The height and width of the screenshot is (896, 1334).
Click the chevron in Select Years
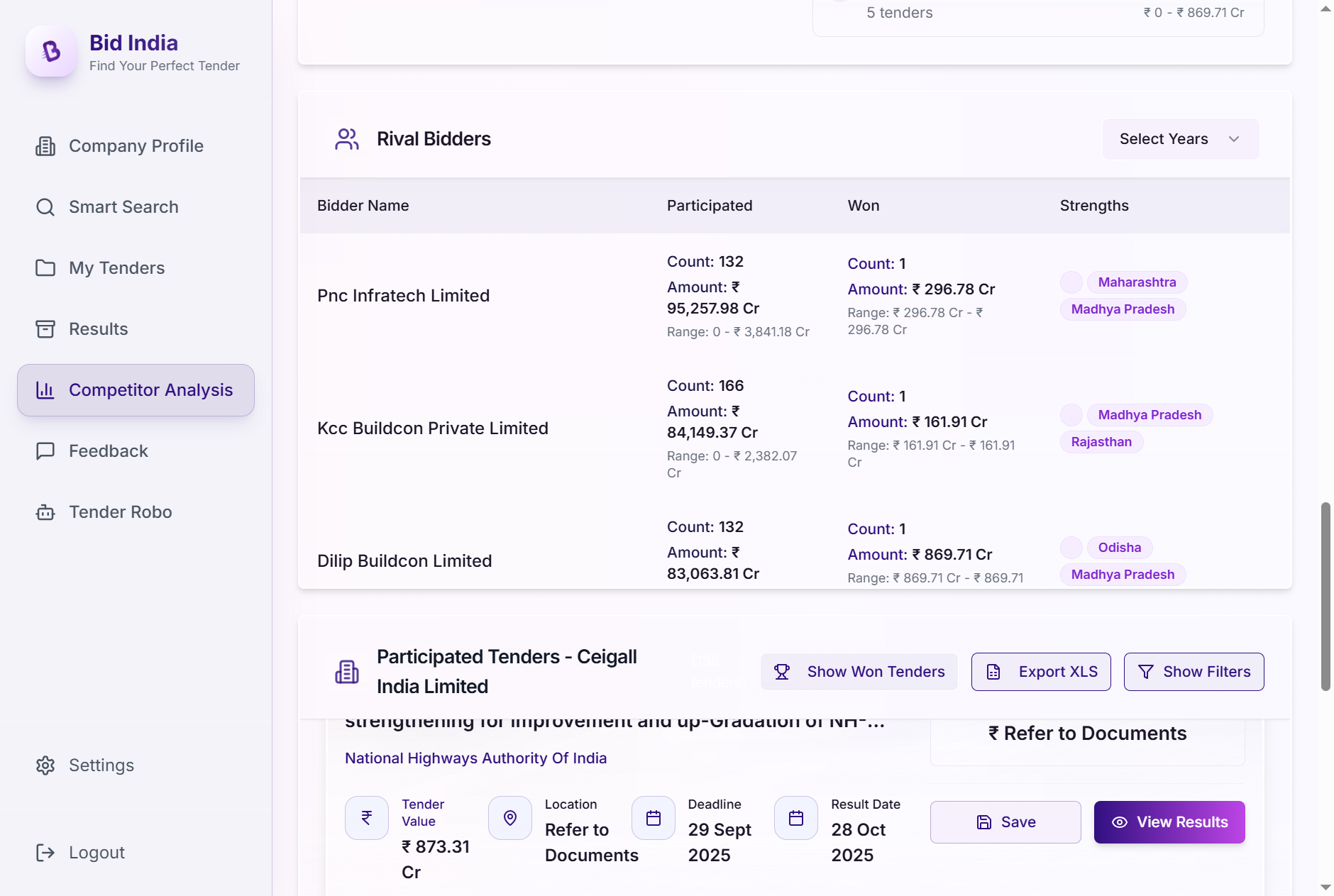tap(1234, 139)
